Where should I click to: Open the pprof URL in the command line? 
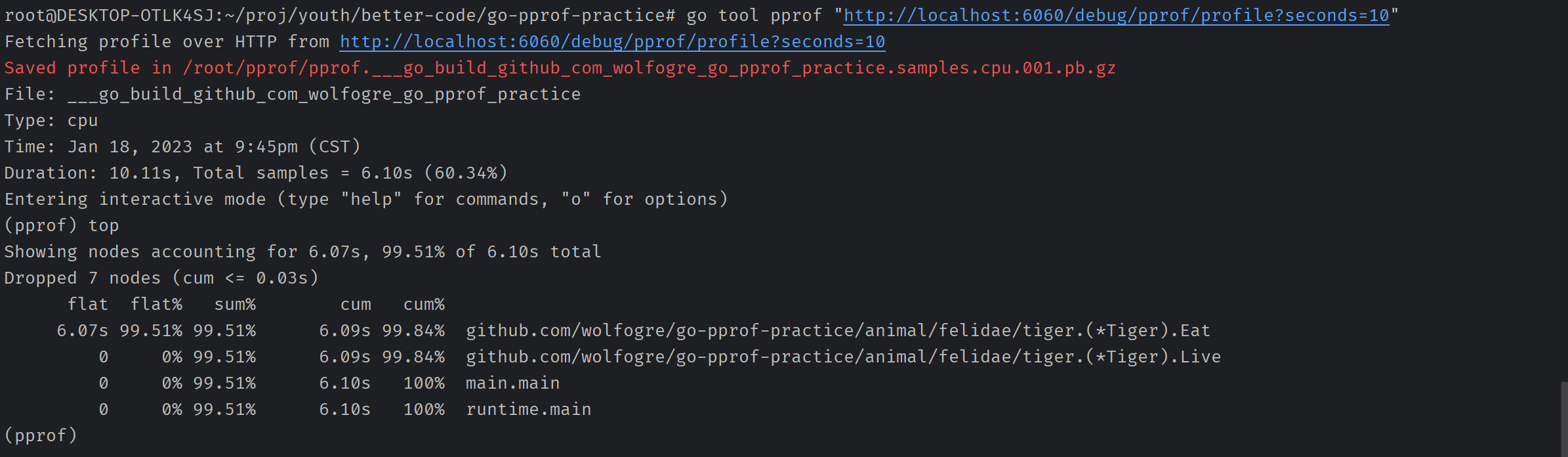point(1115,15)
